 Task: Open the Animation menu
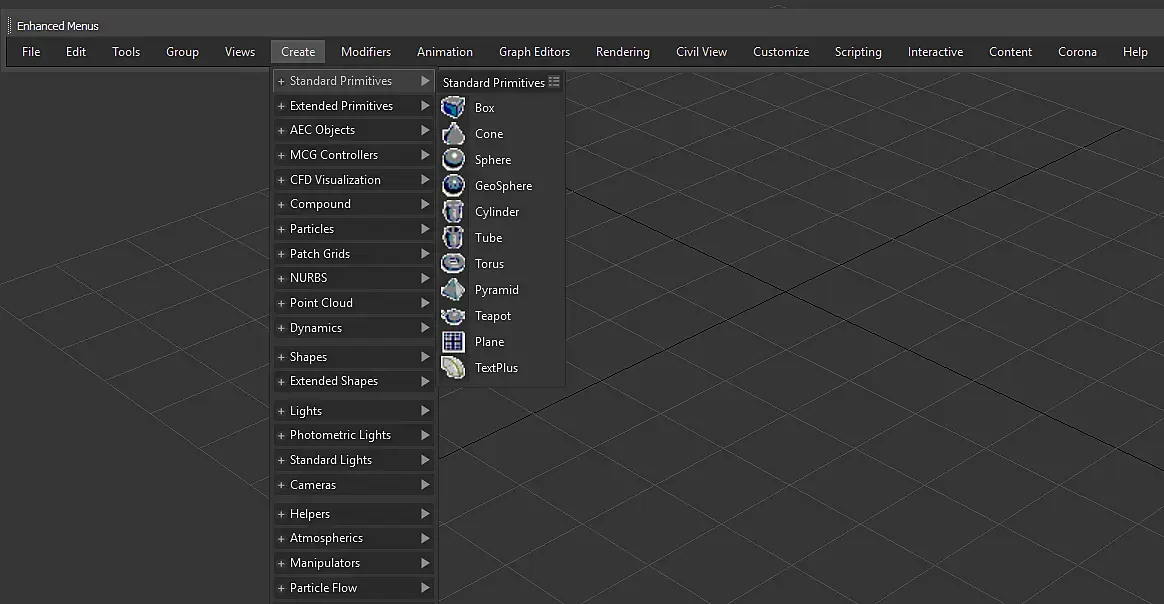445,52
